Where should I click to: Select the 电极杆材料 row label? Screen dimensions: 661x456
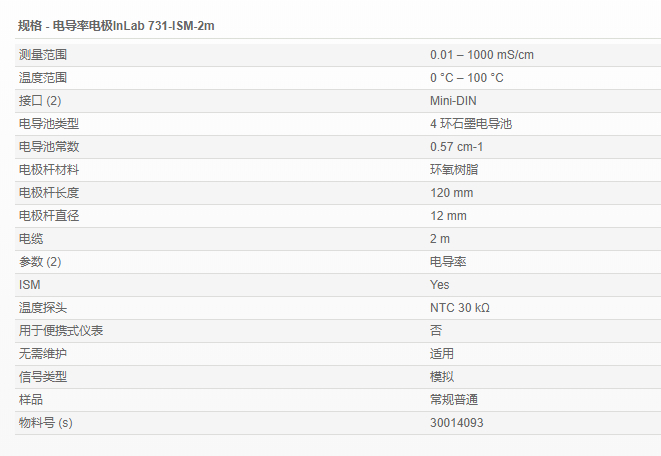49,170
